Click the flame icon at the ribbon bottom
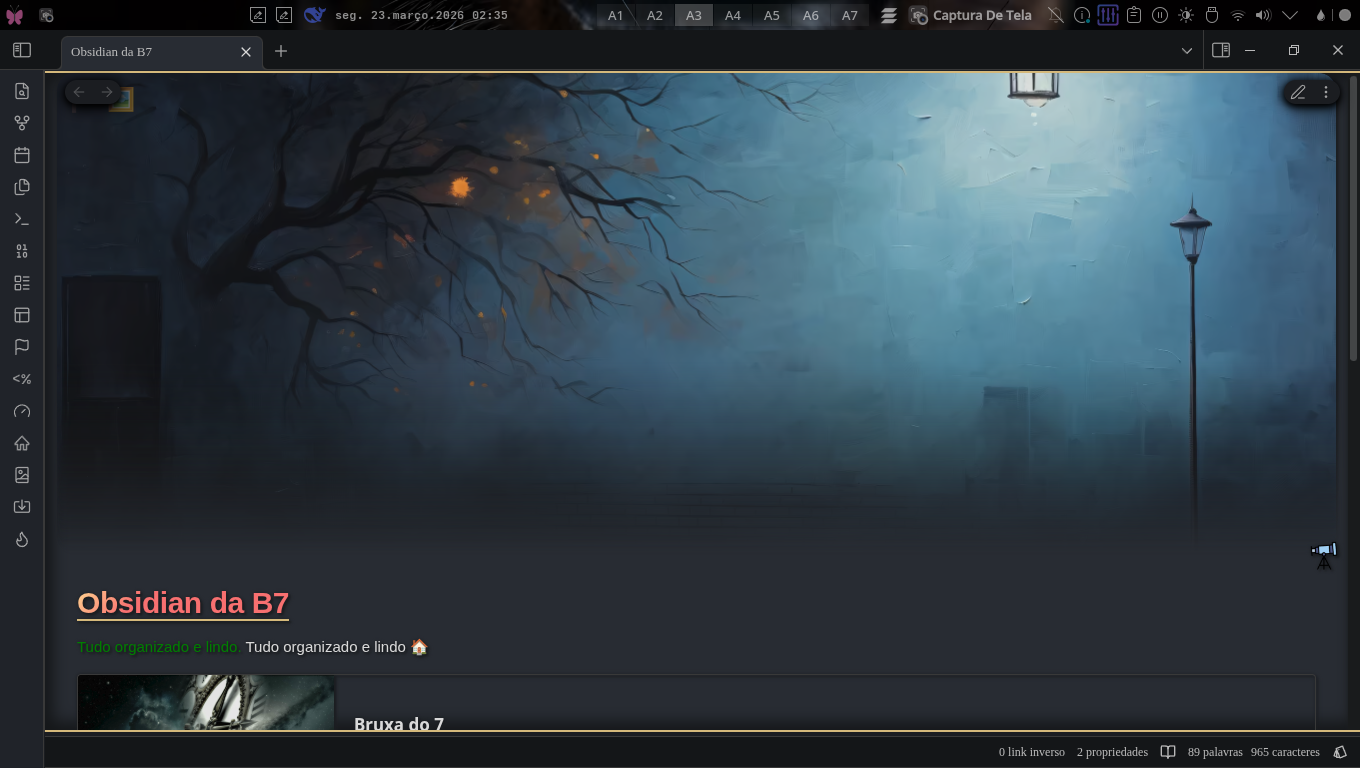Image resolution: width=1360 pixels, height=768 pixels. pos(22,539)
